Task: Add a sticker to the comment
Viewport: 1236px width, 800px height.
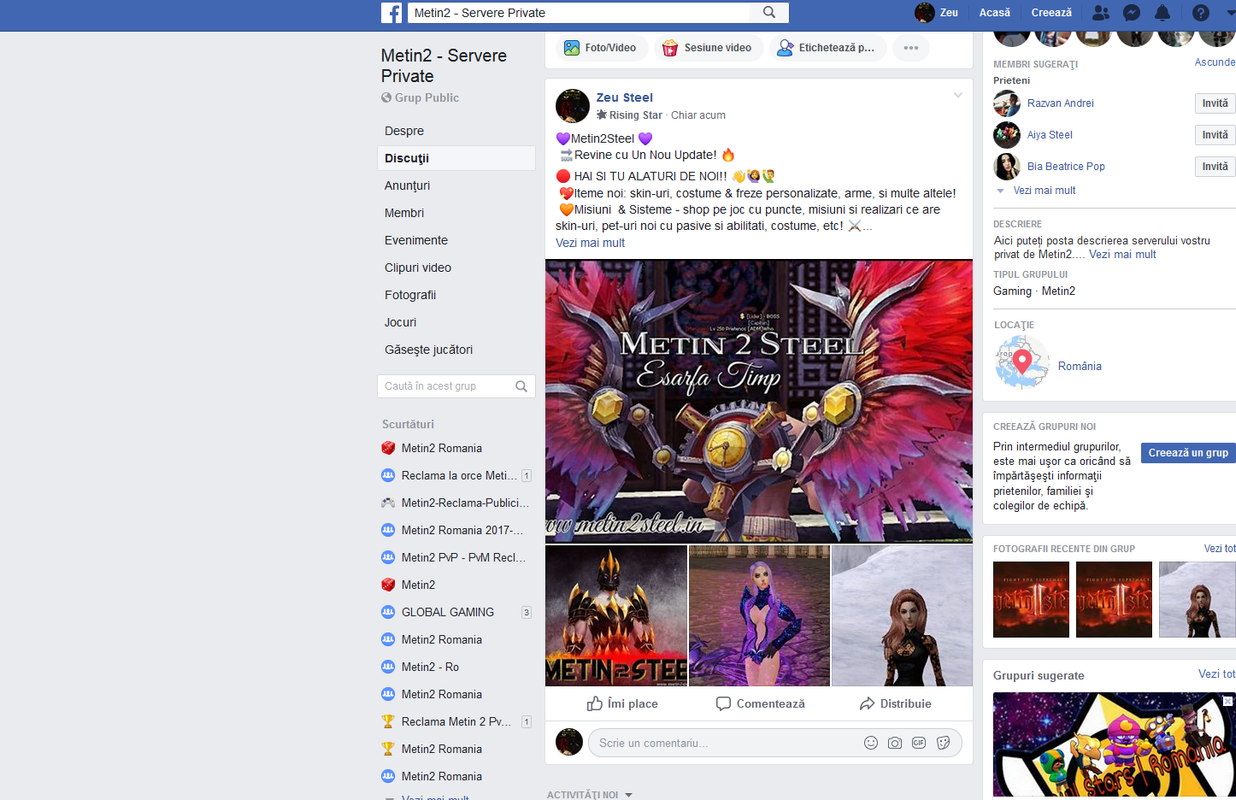Action: (x=942, y=743)
